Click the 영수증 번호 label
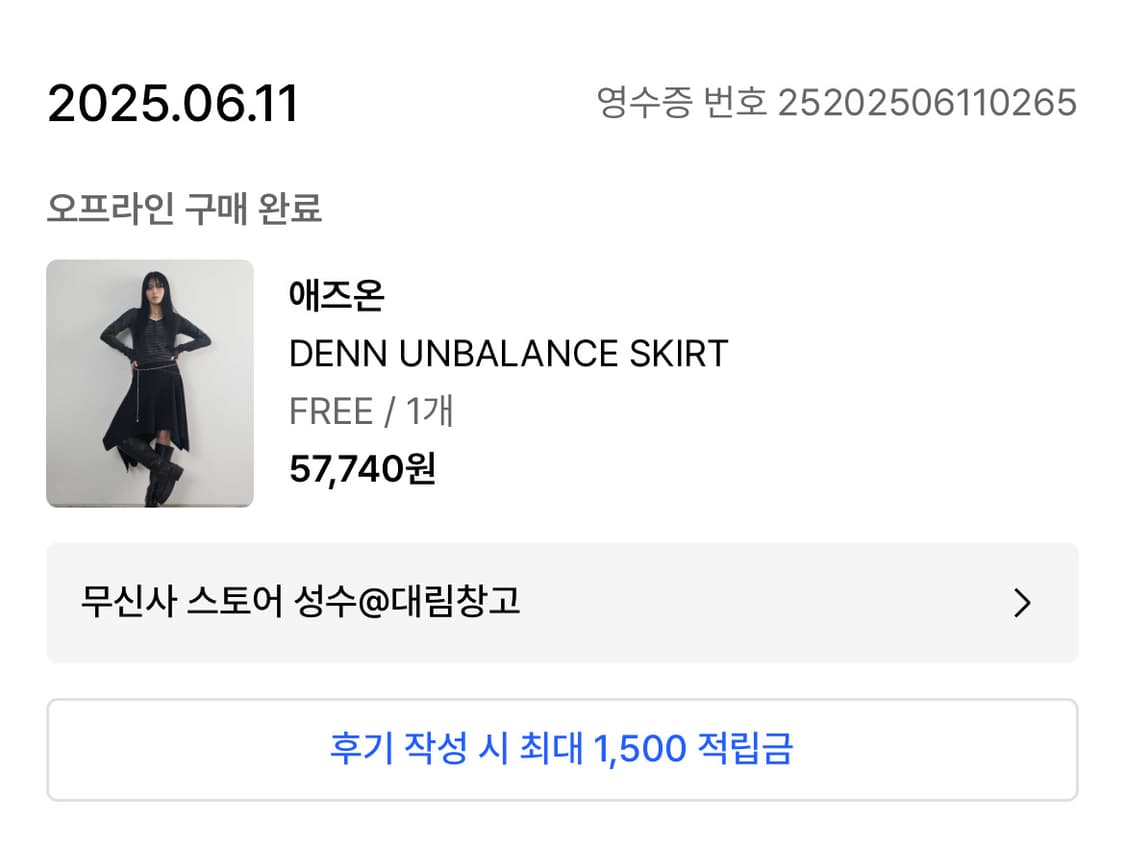Viewport: 1125px width, 846px height. 681,102
